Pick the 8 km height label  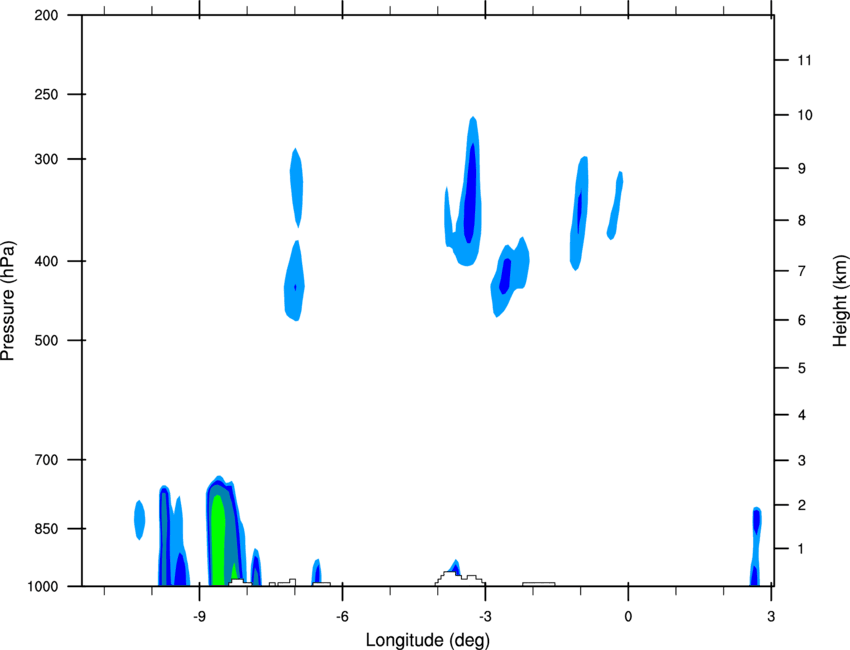point(802,220)
